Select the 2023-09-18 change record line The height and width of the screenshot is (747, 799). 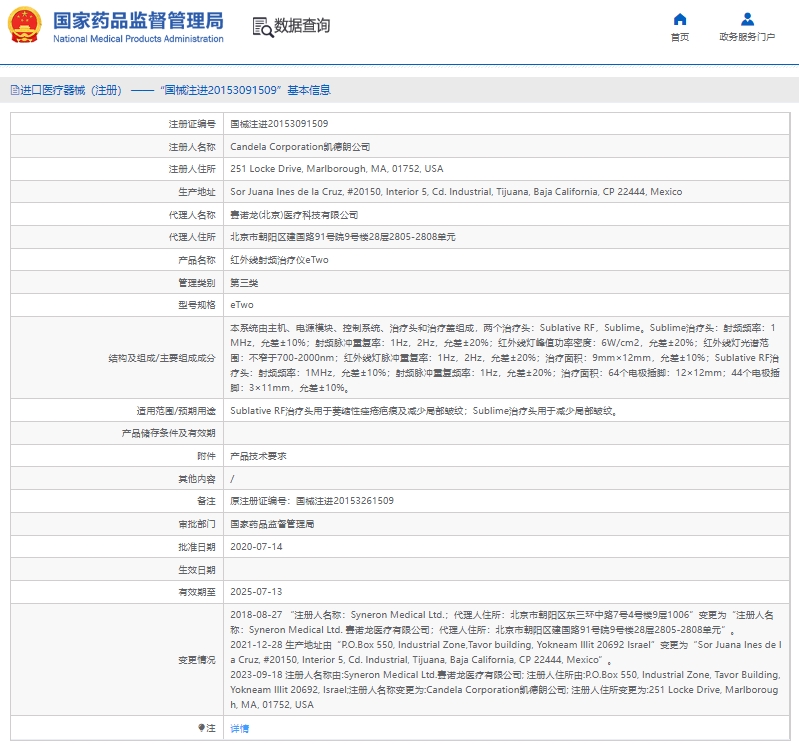pyautogui.click(x=505, y=689)
